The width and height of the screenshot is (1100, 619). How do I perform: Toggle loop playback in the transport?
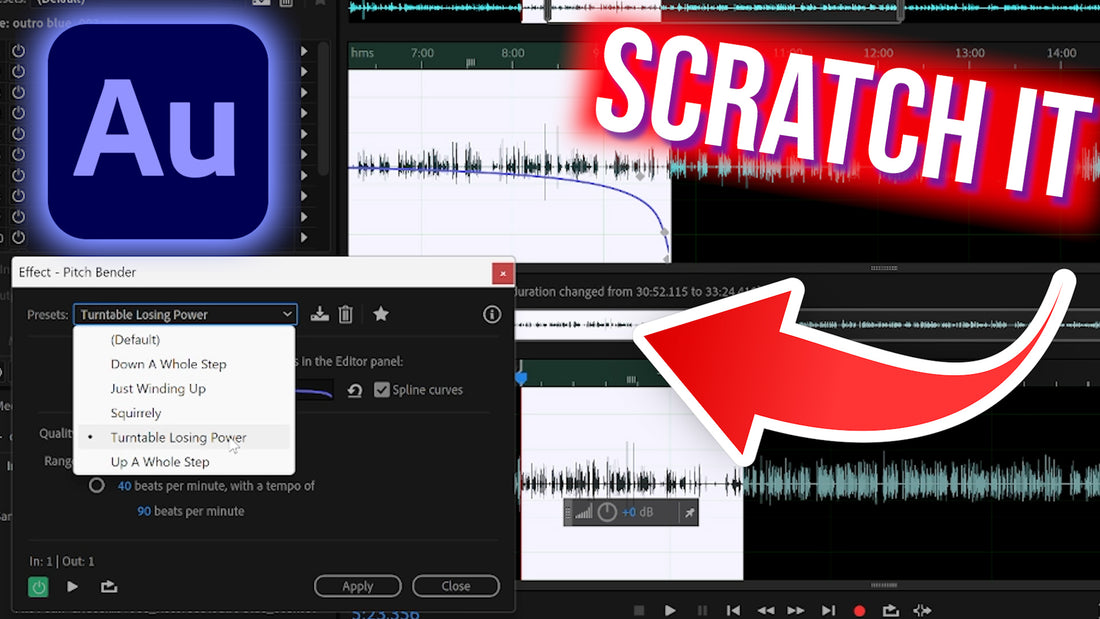[x=890, y=611]
